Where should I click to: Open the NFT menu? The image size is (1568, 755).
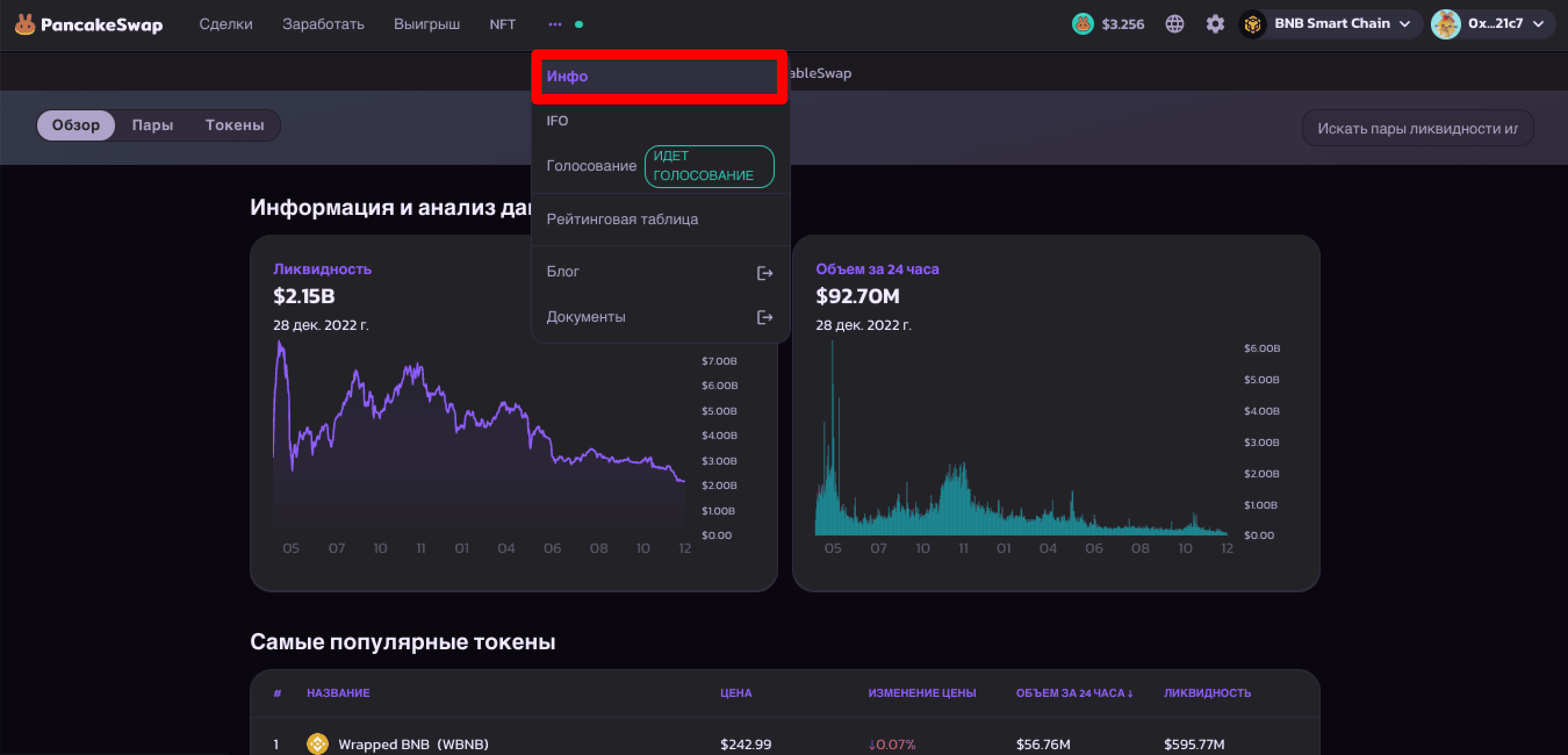tap(502, 24)
